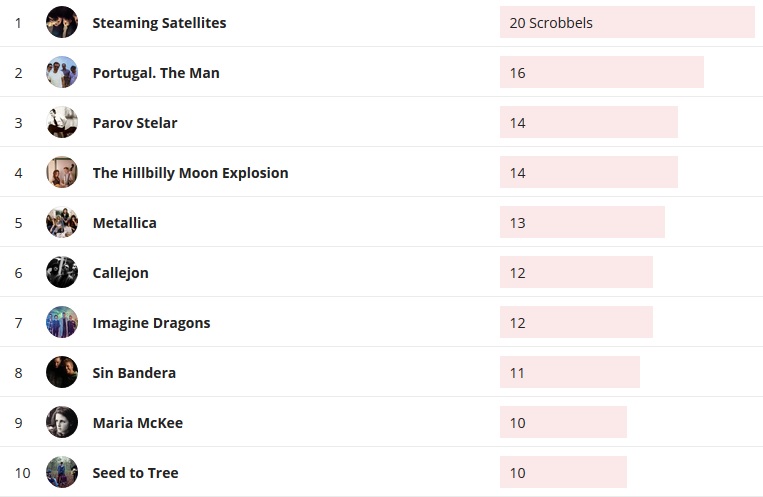Select the Maria McKee name link
This screenshot has width=763, height=497.
[x=137, y=423]
